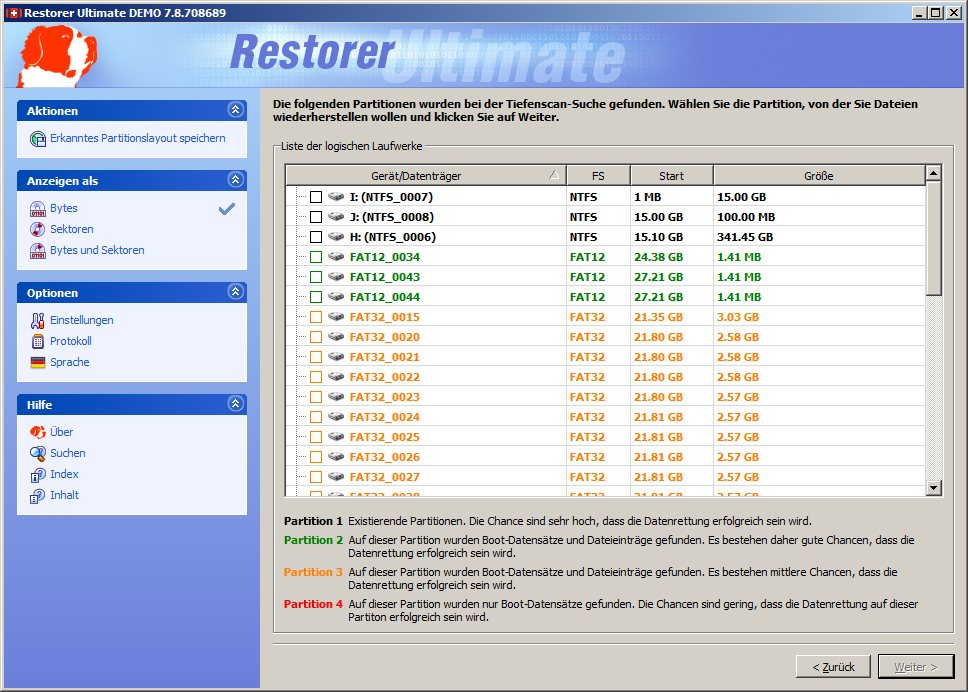Click drive icon of FAT32_0020

pos(336,337)
